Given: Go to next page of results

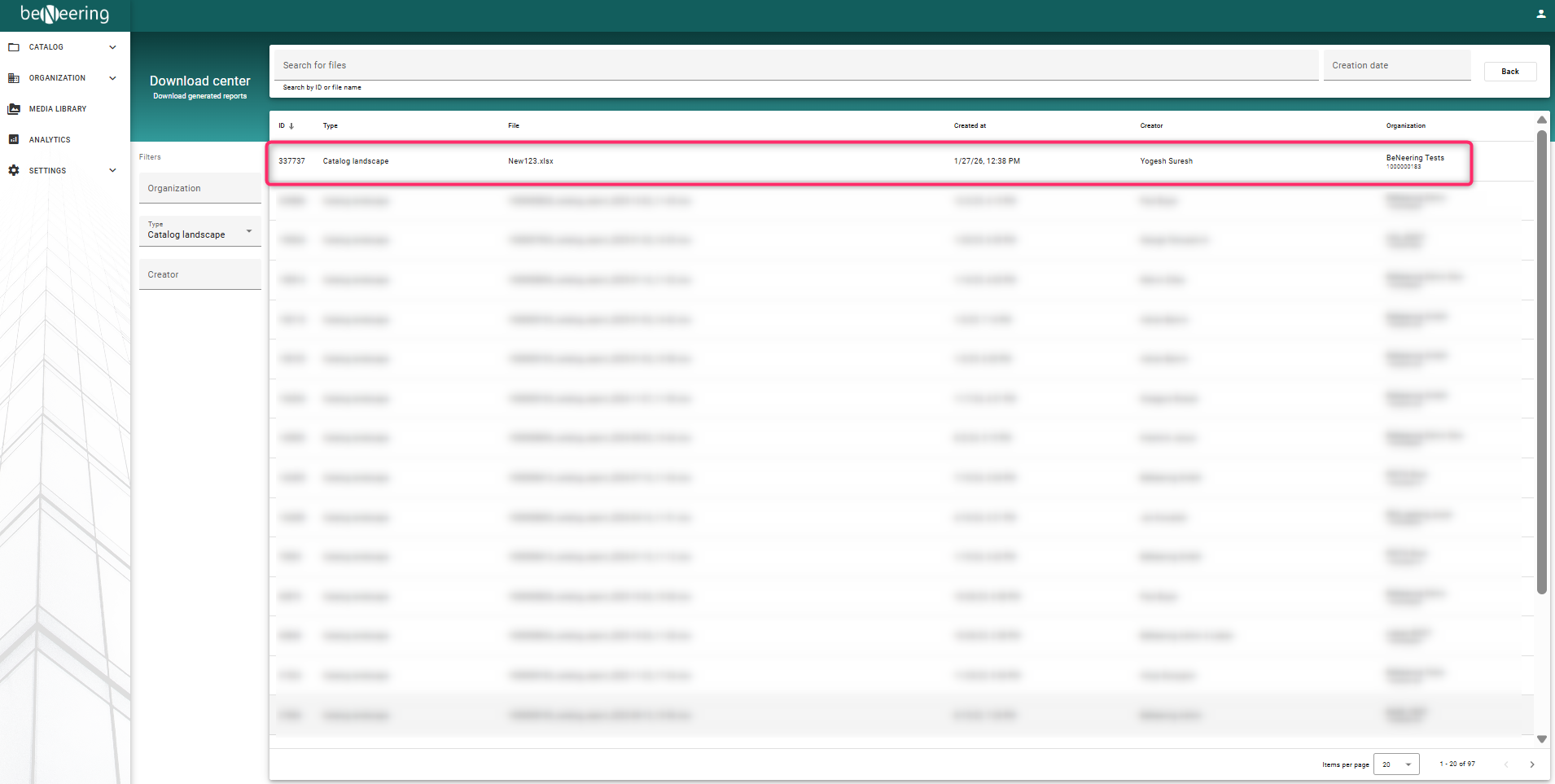Looking at the screenshot, I should pyautogui.click(x=1531, y=764).
